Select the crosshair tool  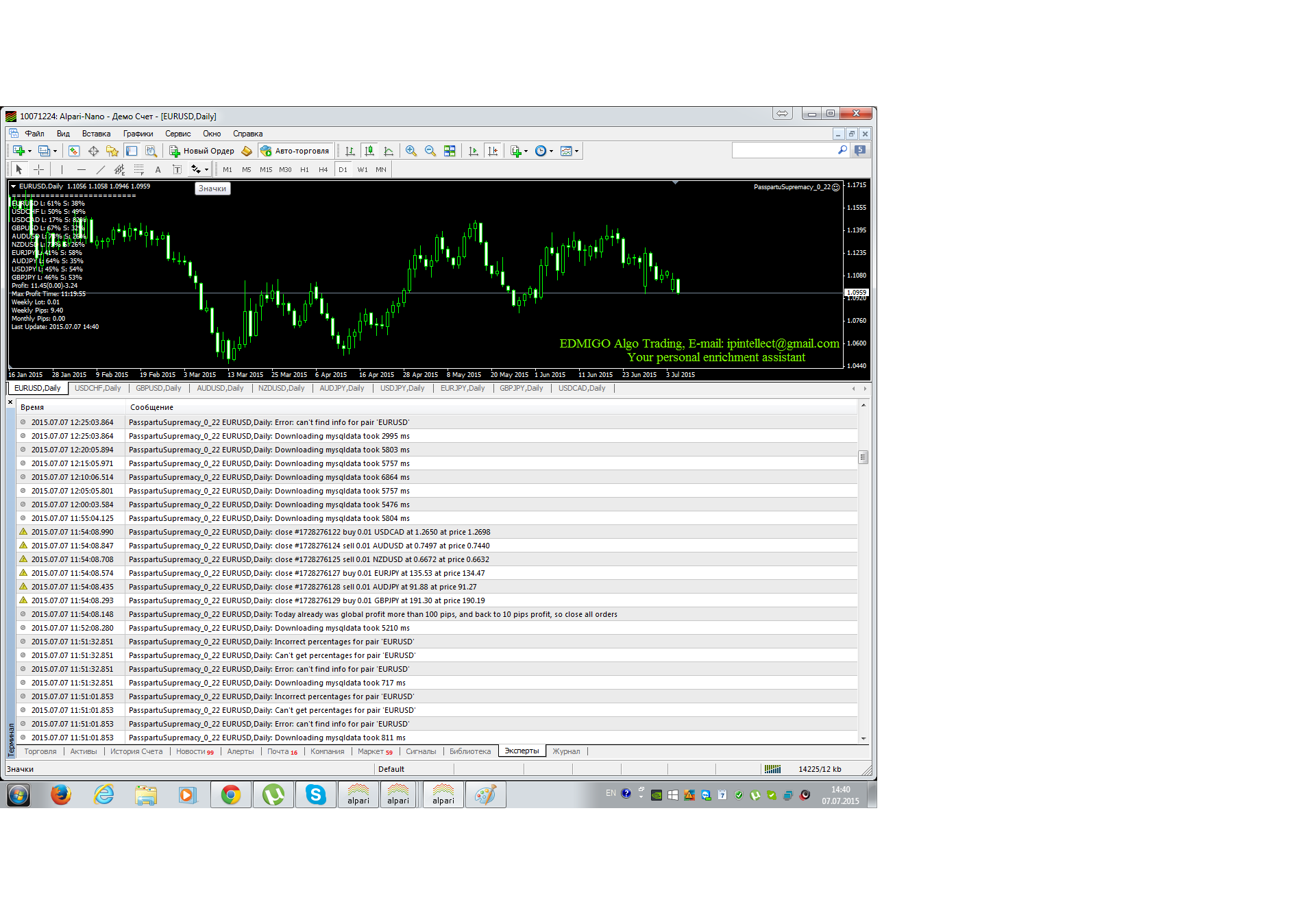click(x=39, y=169)
